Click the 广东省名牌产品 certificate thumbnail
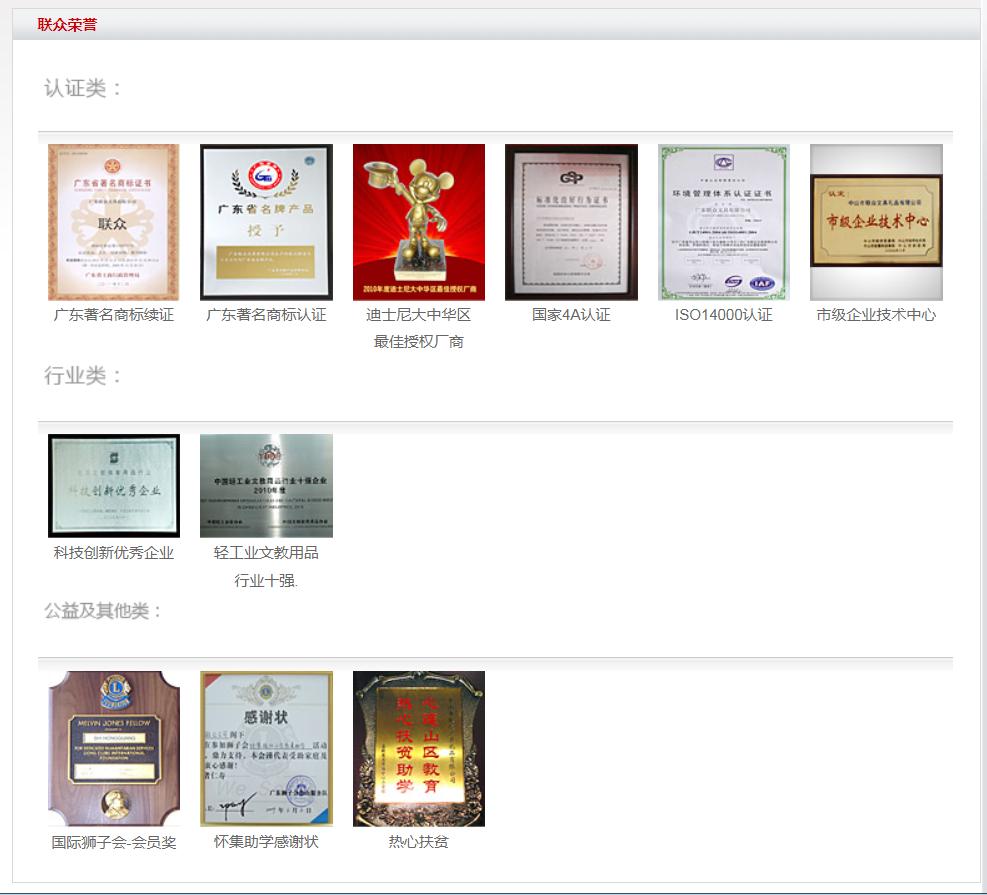The width and height of the screenshot is (987, 895). coord(266,222)
